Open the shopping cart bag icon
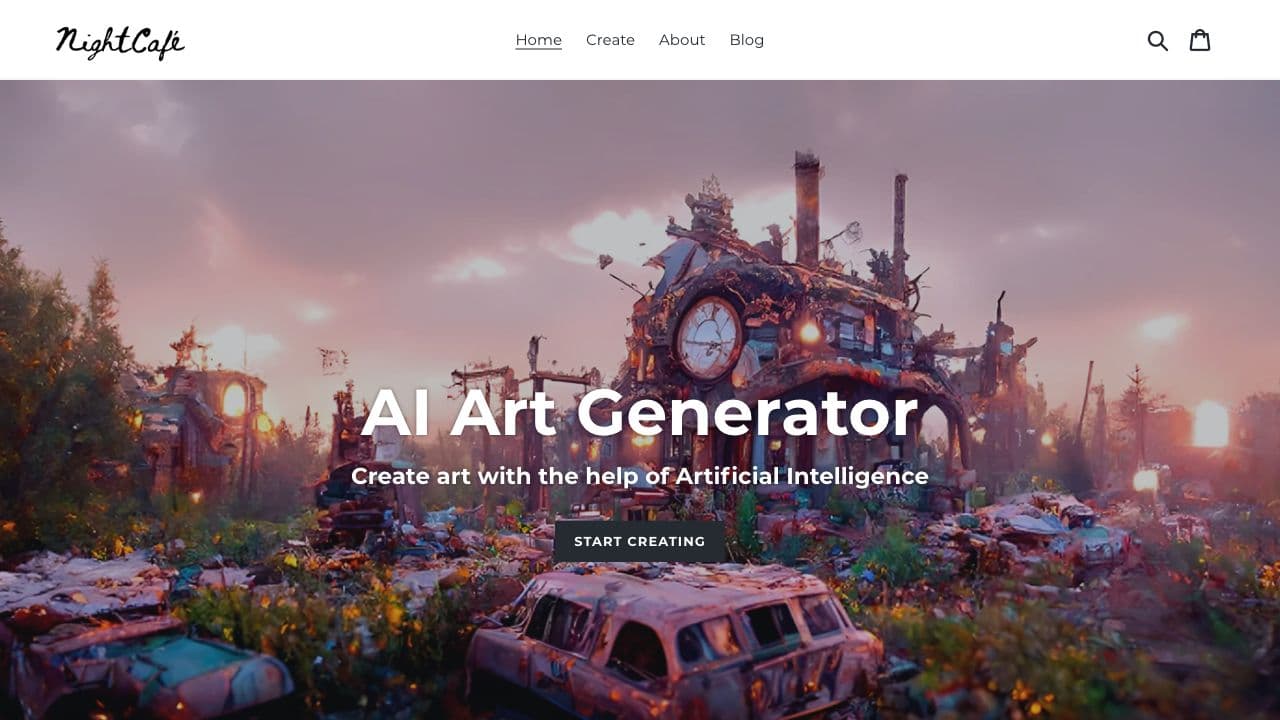 pyautogui.click(x=1200, y=40)
